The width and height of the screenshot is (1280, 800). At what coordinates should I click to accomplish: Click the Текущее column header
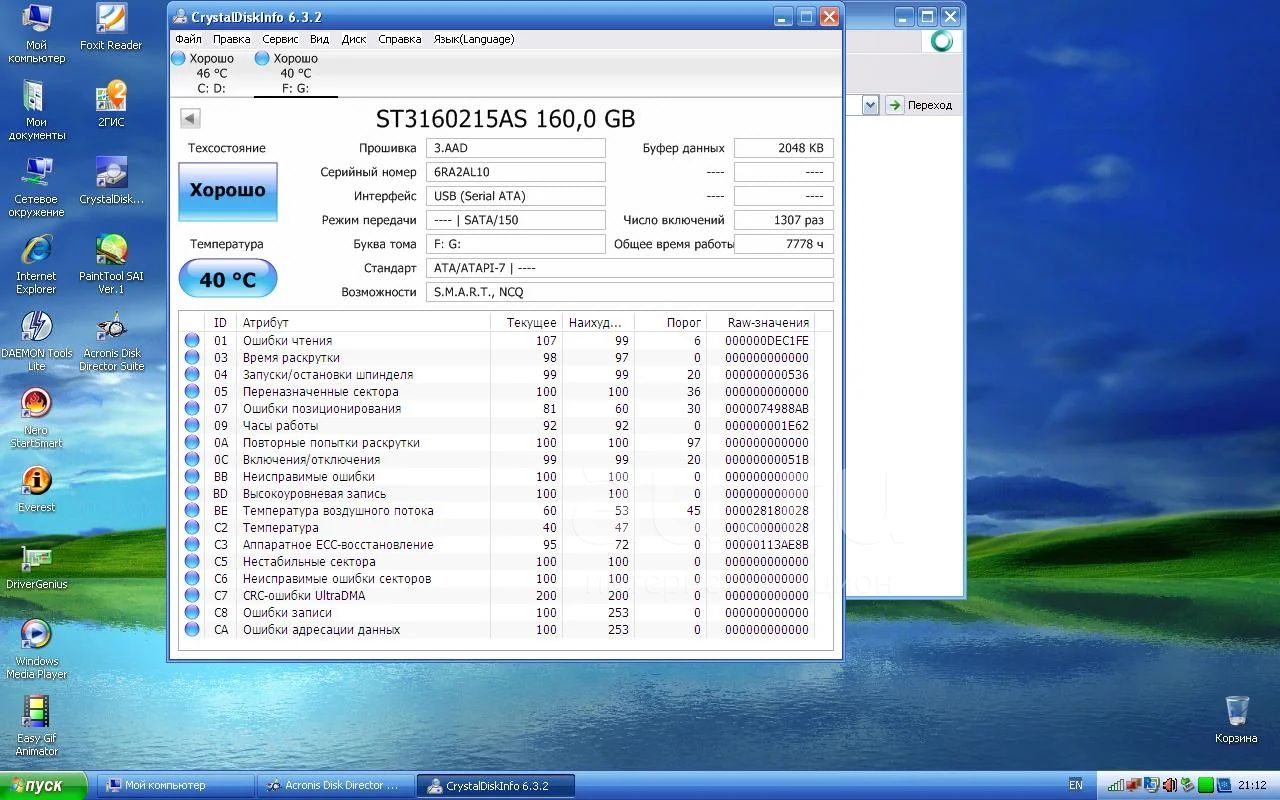pyautogui.click(x=526, y=322)
